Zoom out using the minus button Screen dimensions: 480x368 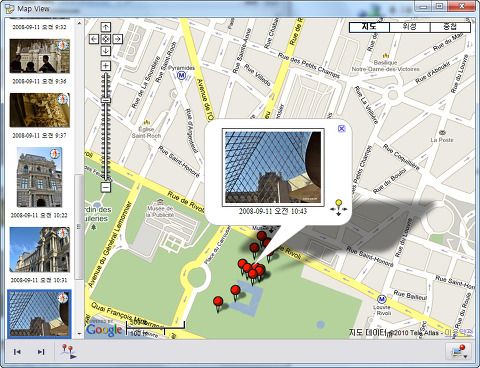106,187
